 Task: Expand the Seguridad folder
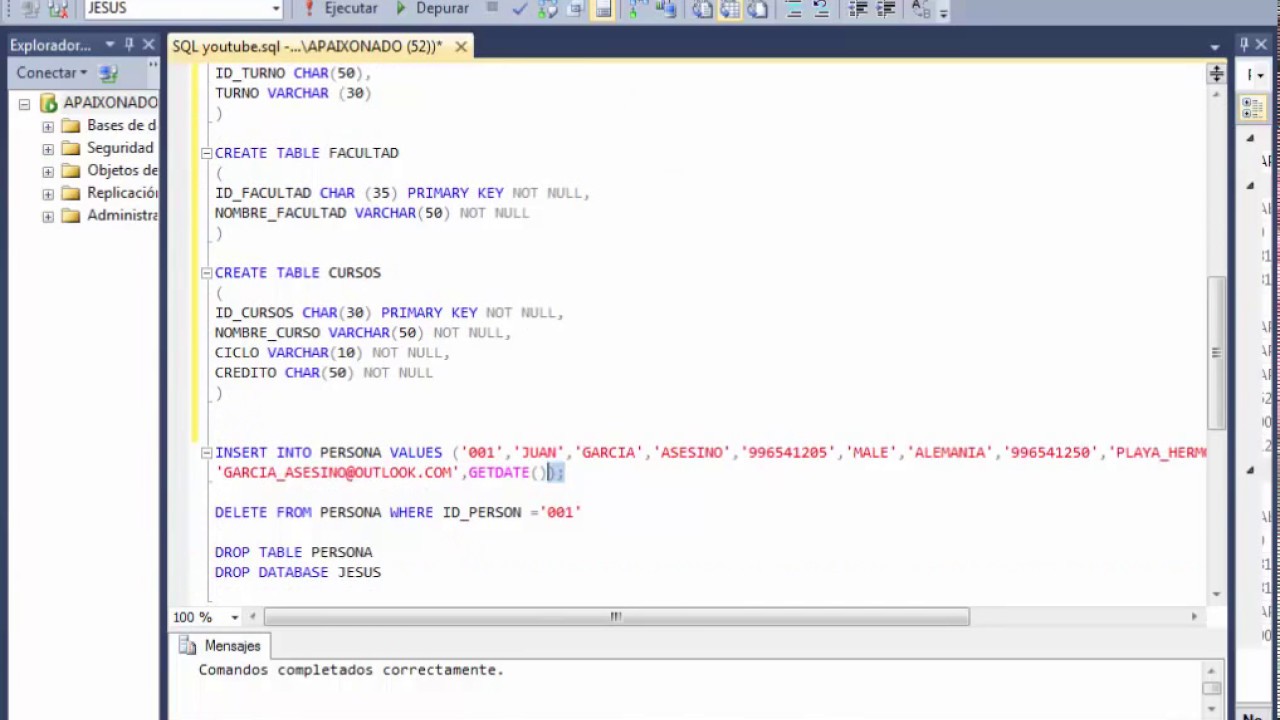coord(47,149)
